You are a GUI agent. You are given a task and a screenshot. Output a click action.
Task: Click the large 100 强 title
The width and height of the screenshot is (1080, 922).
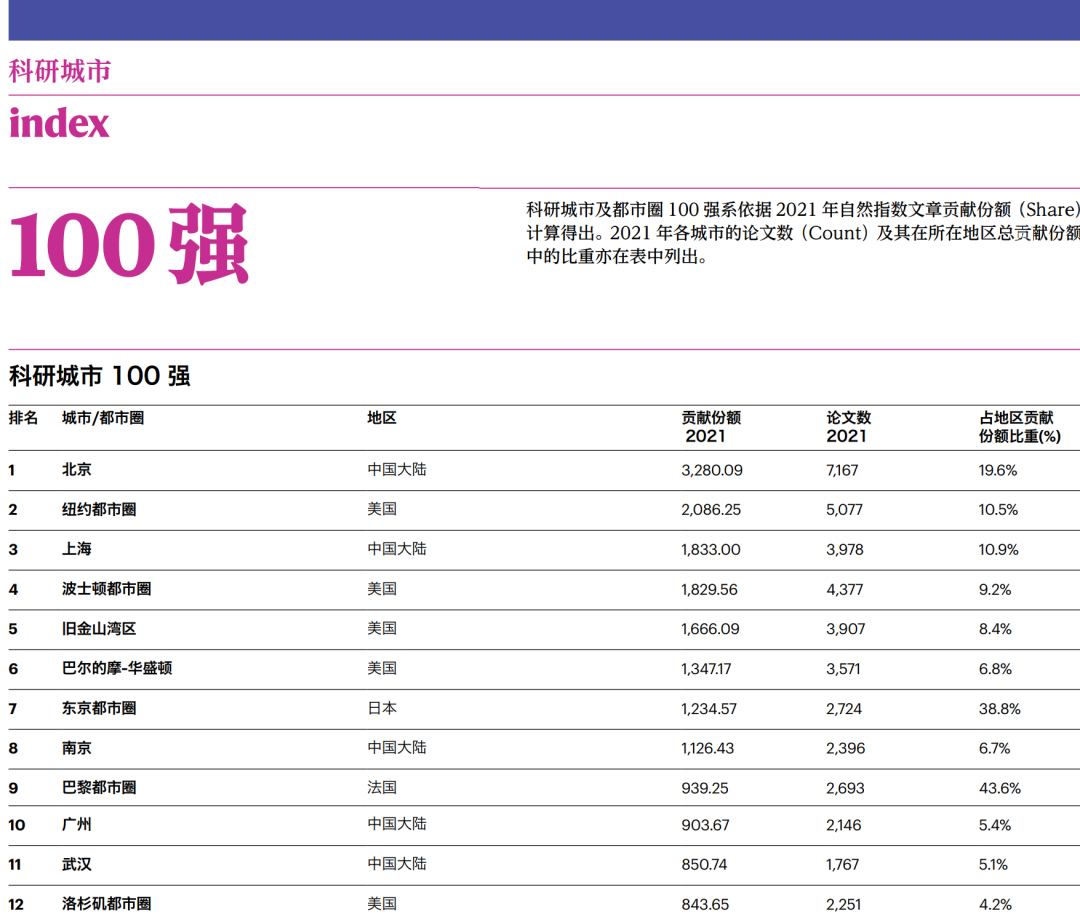click(x=128, y=244)
